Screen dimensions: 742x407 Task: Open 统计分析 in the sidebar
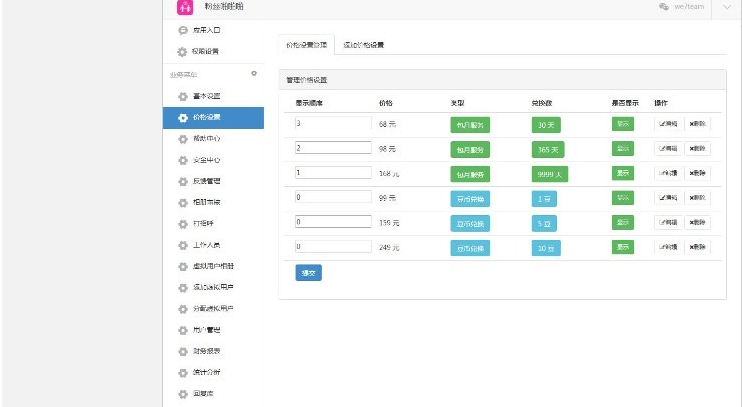(x=205, y=372)
